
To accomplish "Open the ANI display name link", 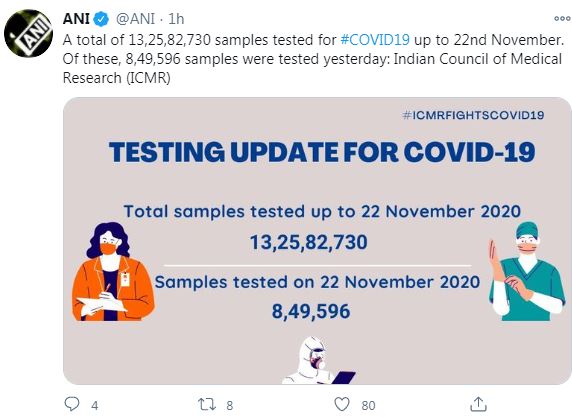I will (76, 19).
